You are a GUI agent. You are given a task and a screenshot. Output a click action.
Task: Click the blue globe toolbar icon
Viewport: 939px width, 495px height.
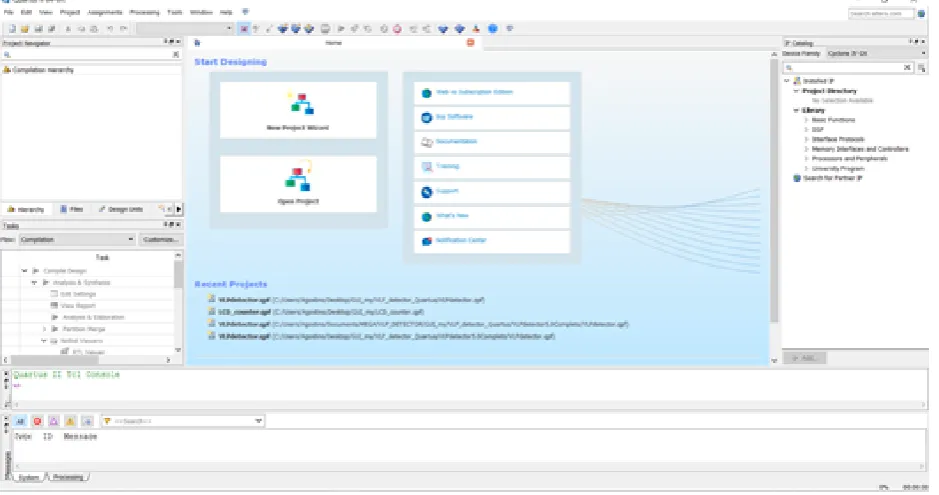point(492,29)
